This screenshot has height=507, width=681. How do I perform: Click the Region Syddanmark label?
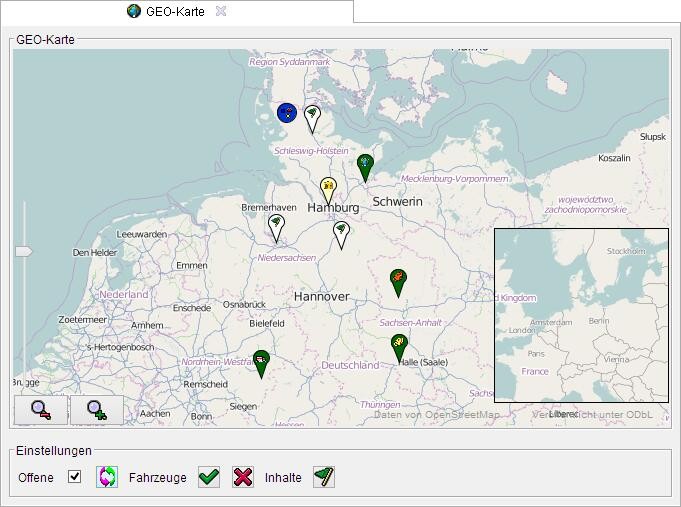(x=289, y=62)
